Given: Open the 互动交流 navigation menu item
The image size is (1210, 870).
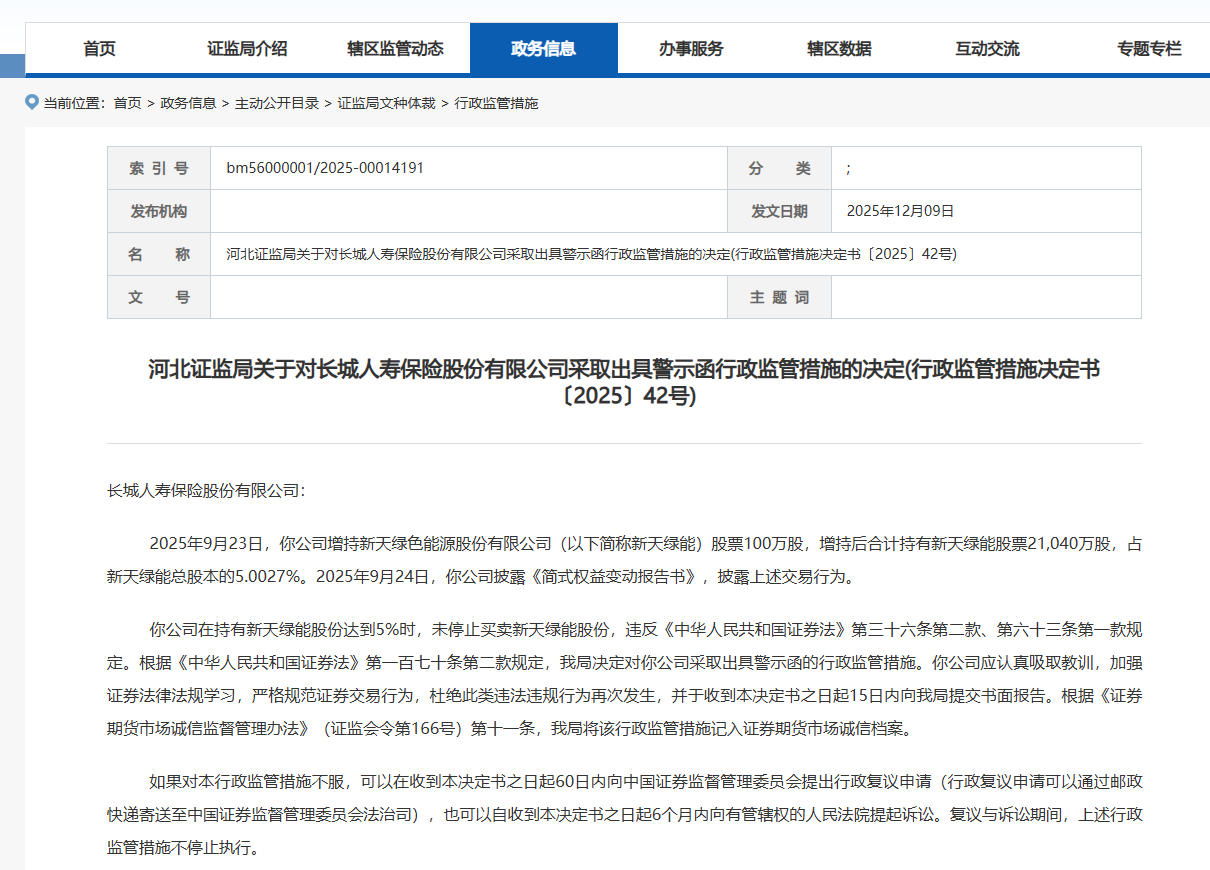Looking at the screenshot, I should point(986,47).
